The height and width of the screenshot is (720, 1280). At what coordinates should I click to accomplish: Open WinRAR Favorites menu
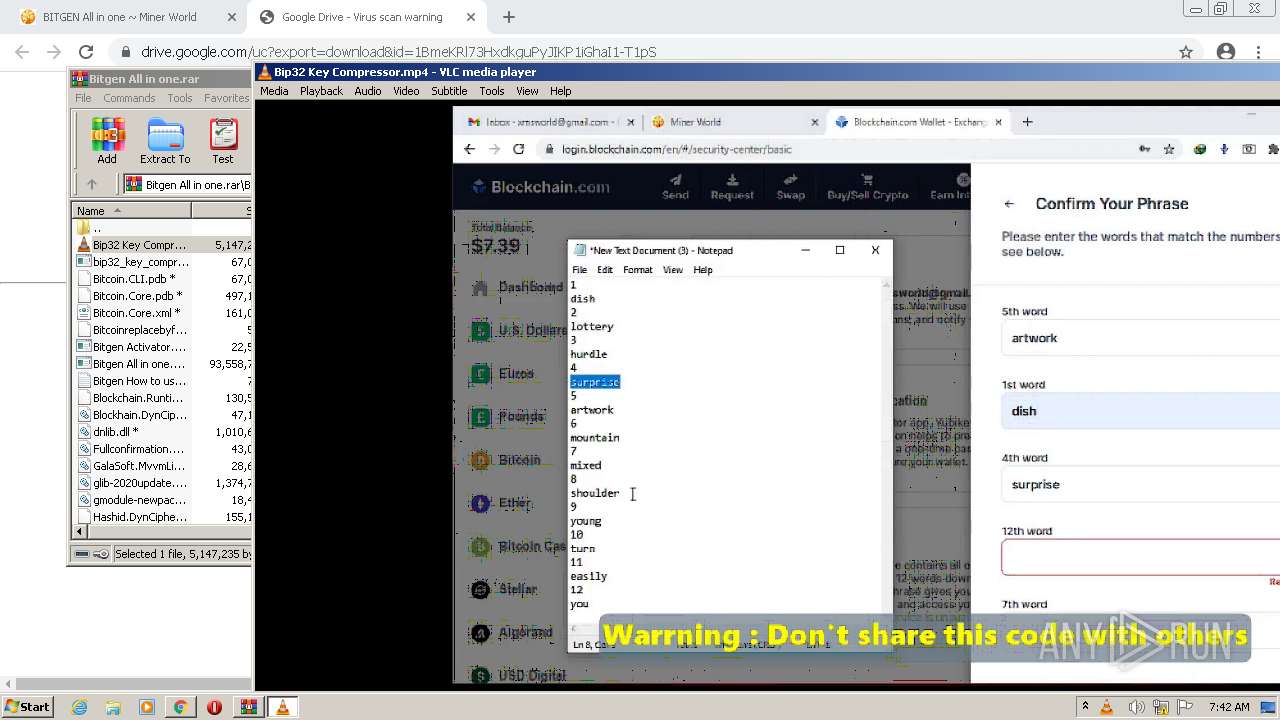(x=227, y=98)
